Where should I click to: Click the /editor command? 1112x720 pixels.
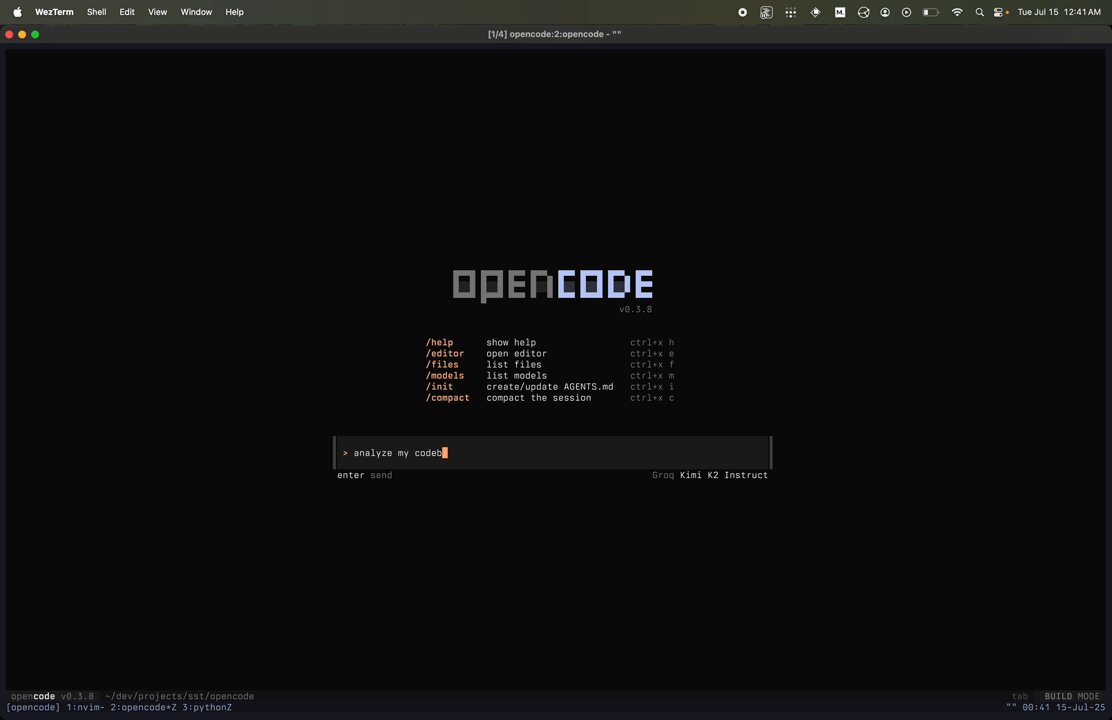point(445,353)
